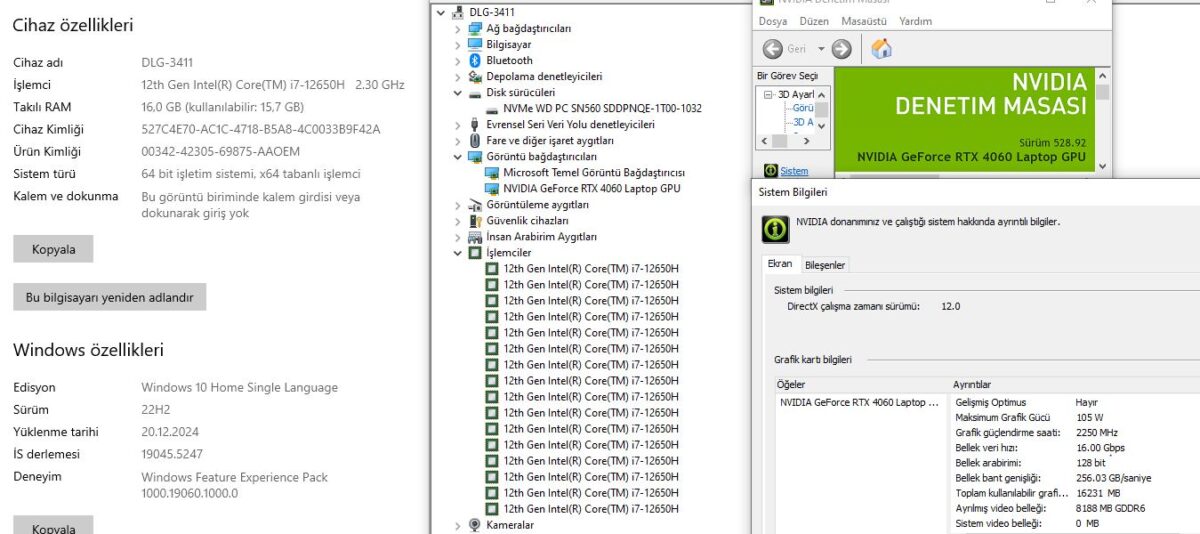Expand the Depolama denetleyicileri node
This screenshot has height=534, width=1200.
(458, 77)
